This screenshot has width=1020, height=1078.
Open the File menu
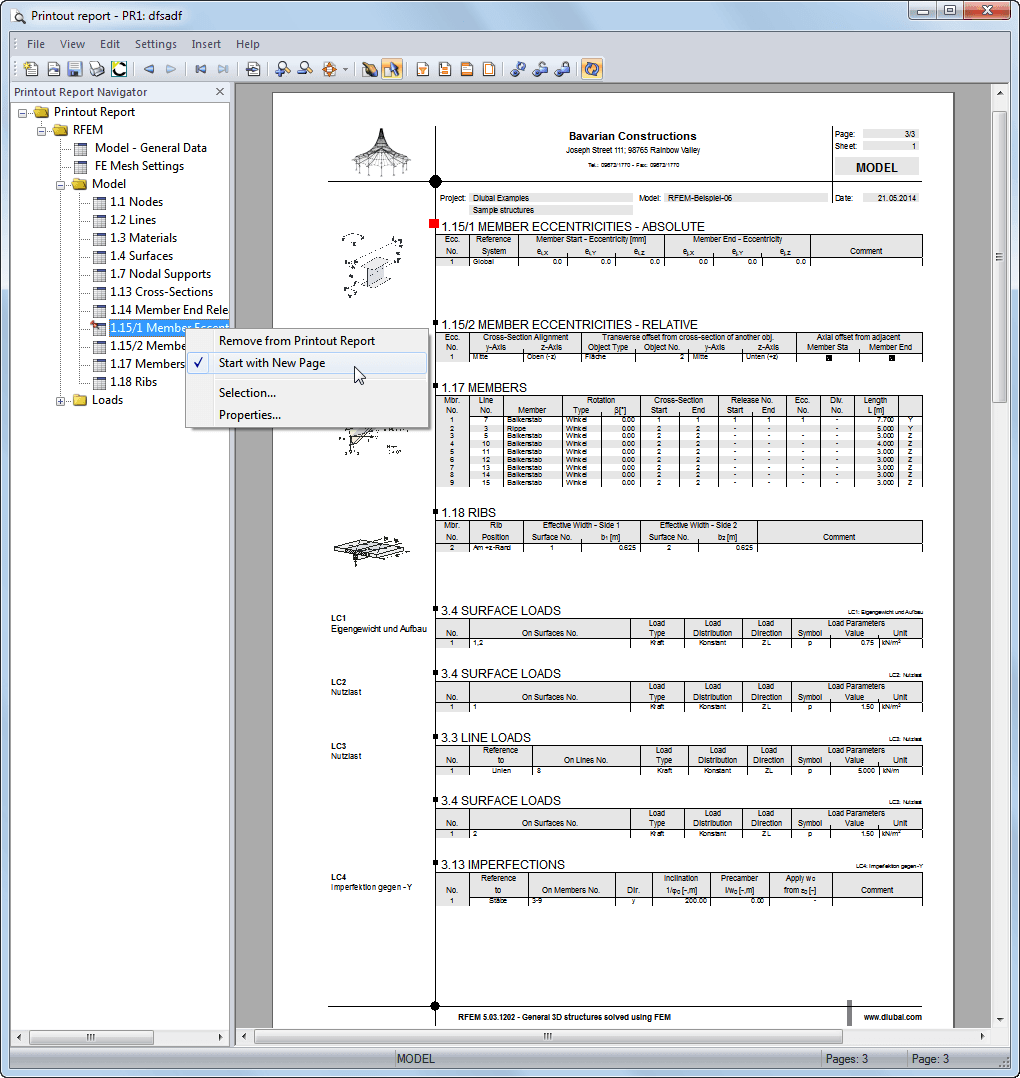36,44
